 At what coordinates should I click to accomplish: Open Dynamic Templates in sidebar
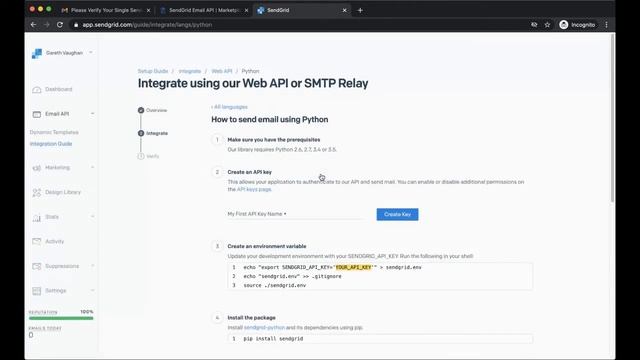pos(54,132)
